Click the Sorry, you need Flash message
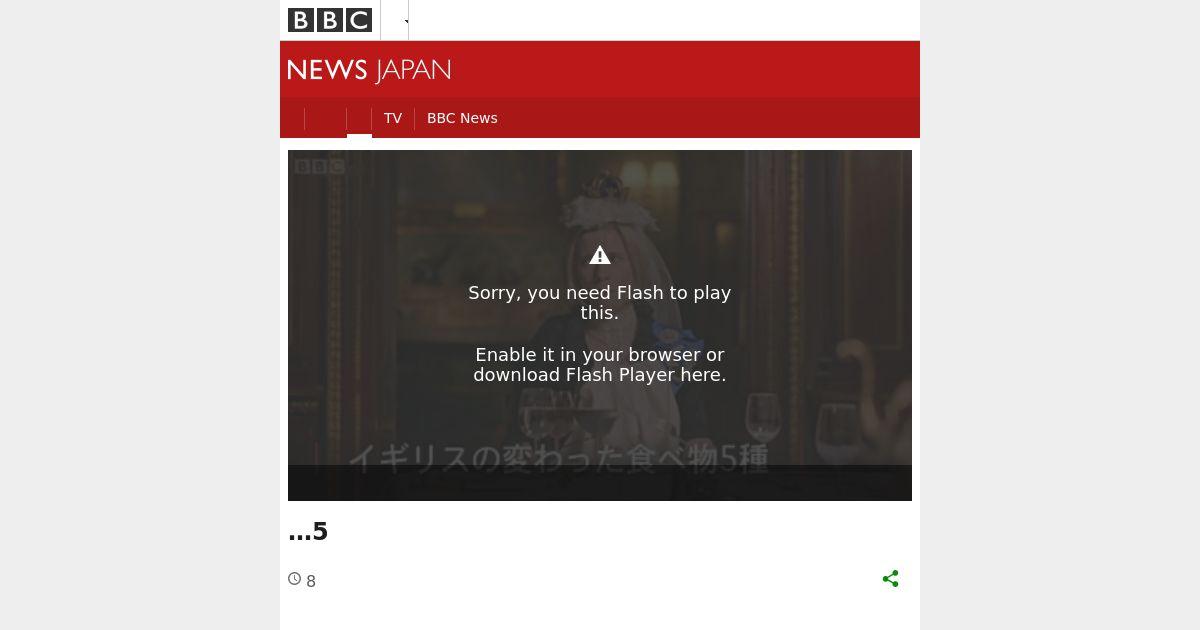The image size is (1200, 630). pos(600,303)
